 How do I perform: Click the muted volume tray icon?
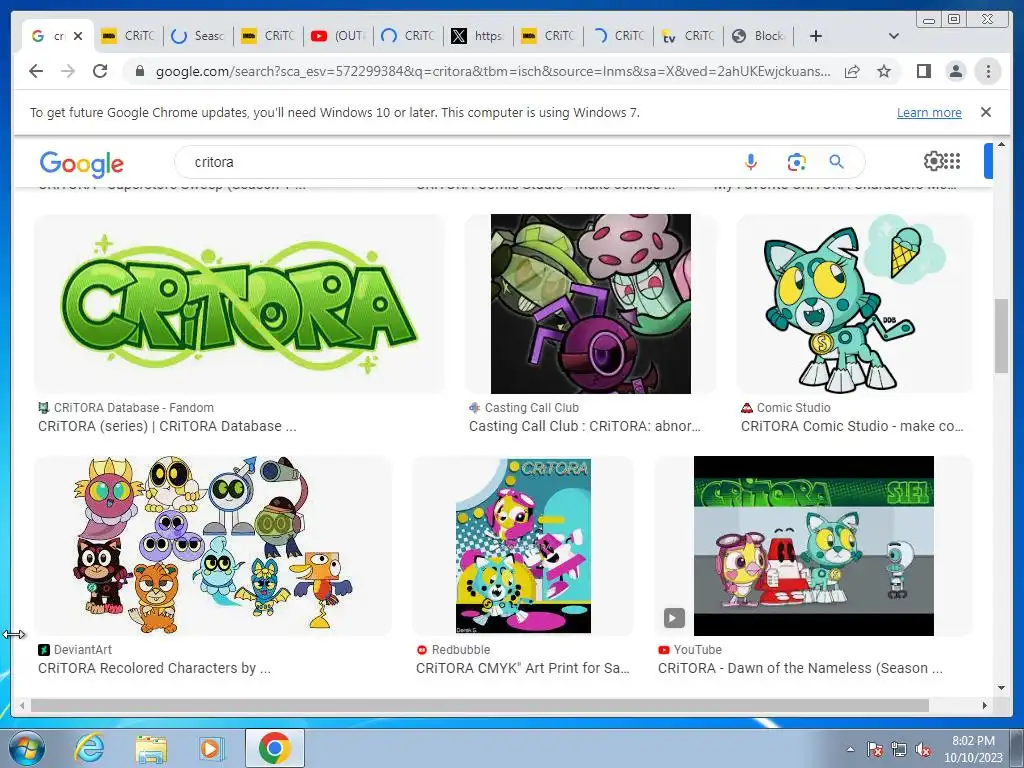[x=923, y=749]
